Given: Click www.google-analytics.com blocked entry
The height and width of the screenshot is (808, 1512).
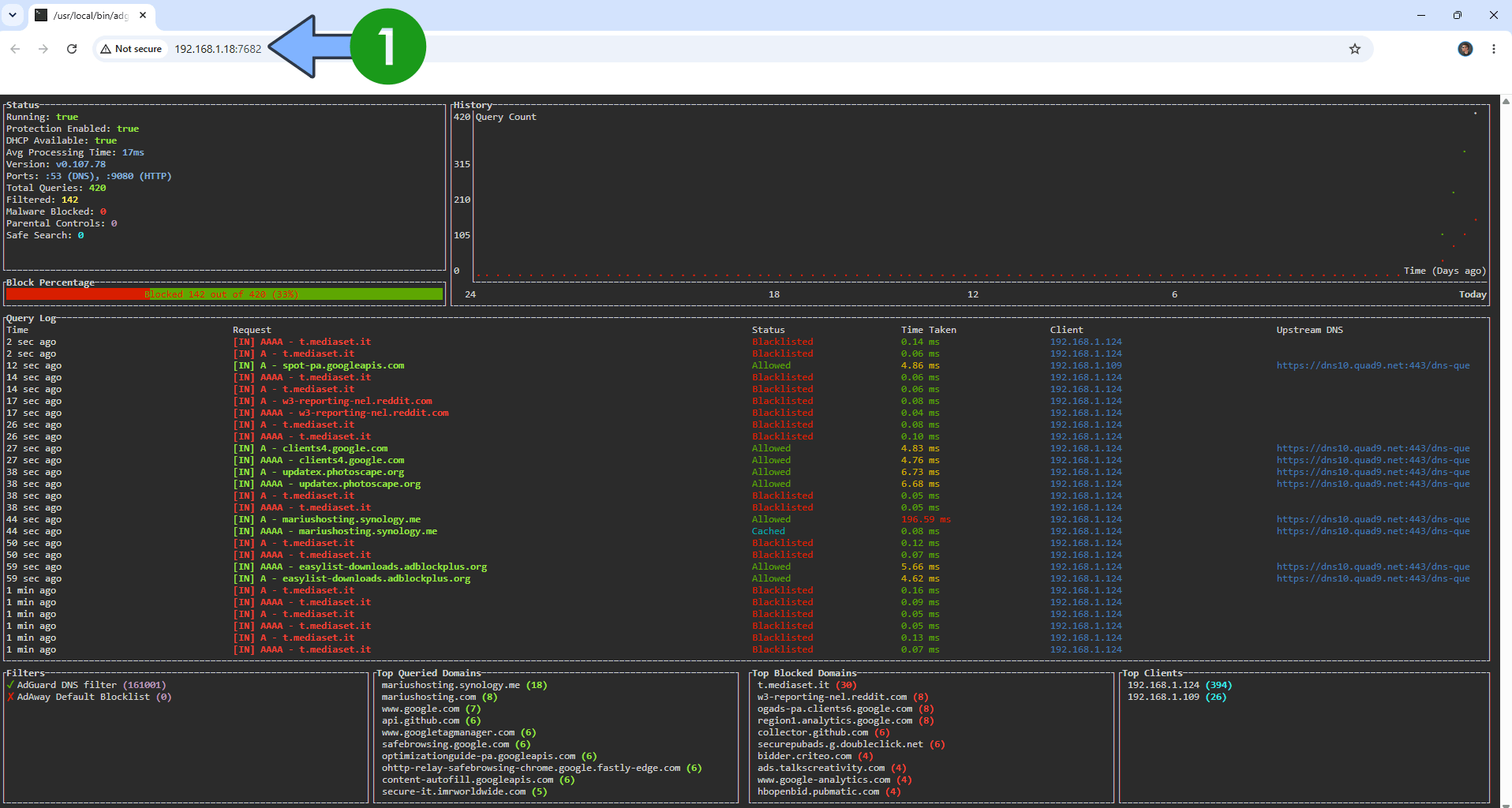Looking at the screenshot, I should (834, 780).
